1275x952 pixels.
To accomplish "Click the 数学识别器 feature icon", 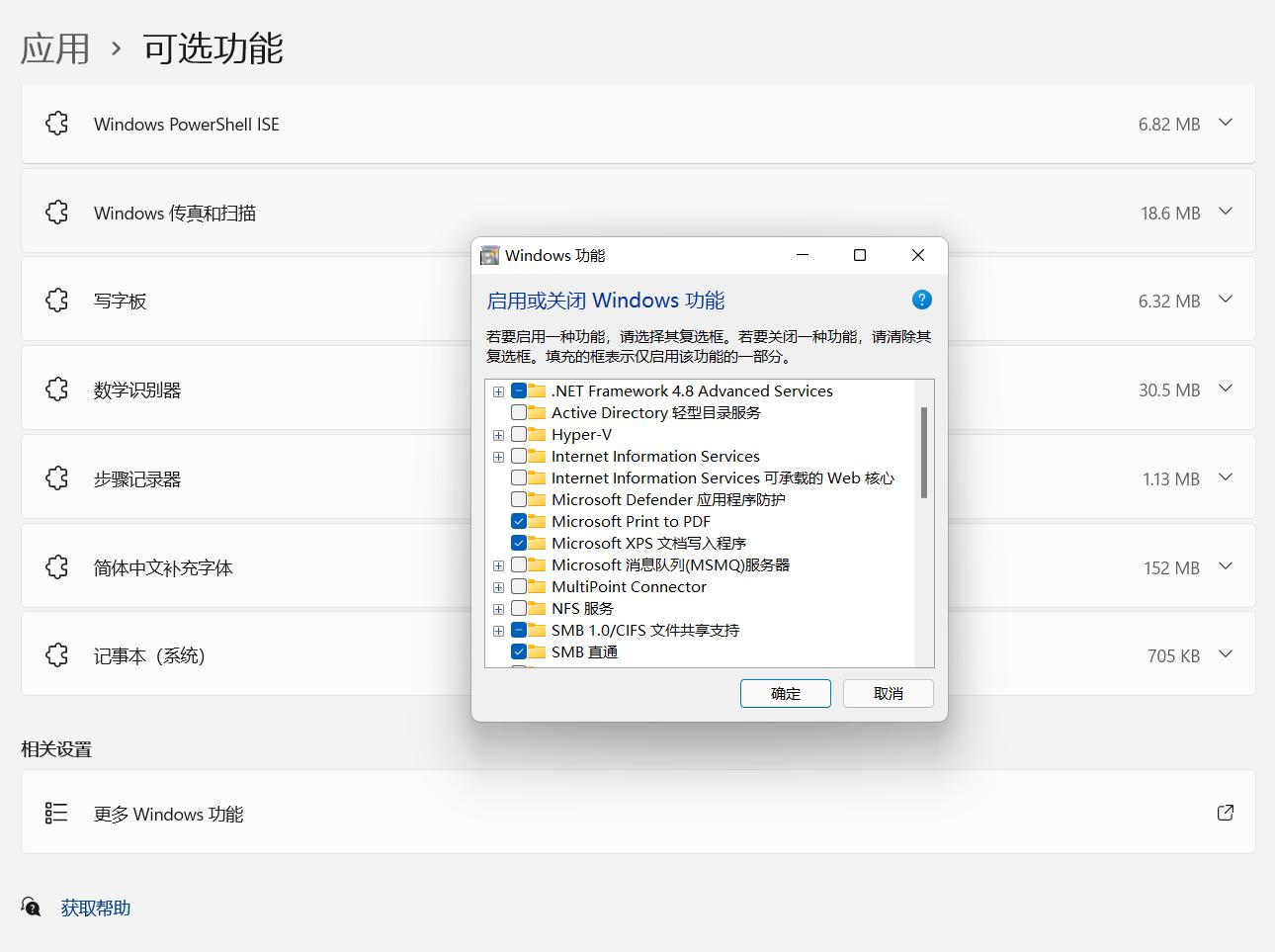I will click(x=56, y=389).
